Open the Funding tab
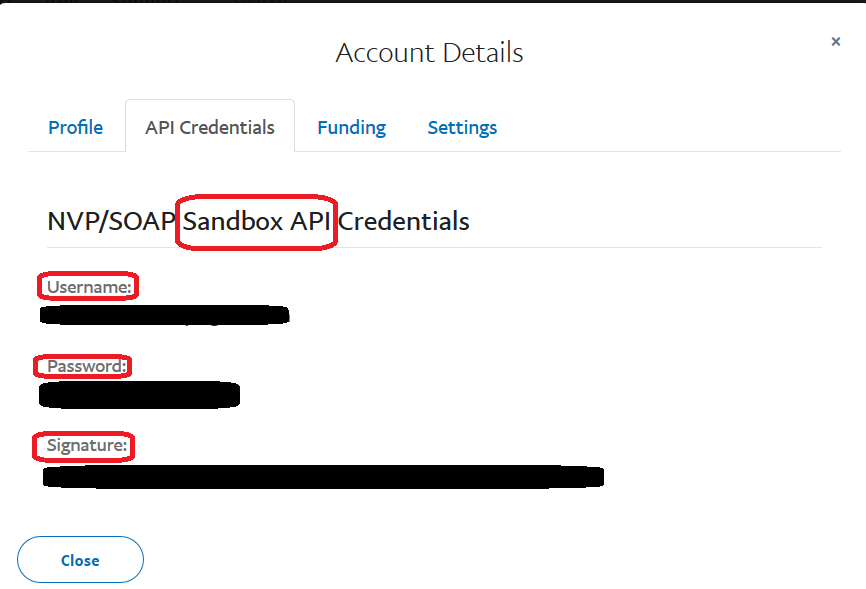The width and height of the screenshot is (866, 589). [x=351, y=127]
